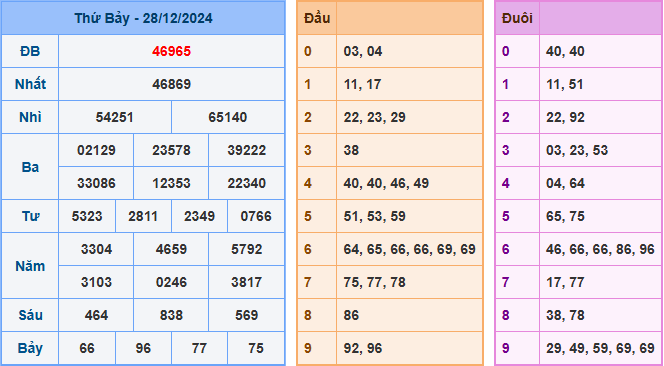
Task: Select Bảy prize number 66
Action: point(87,348)
